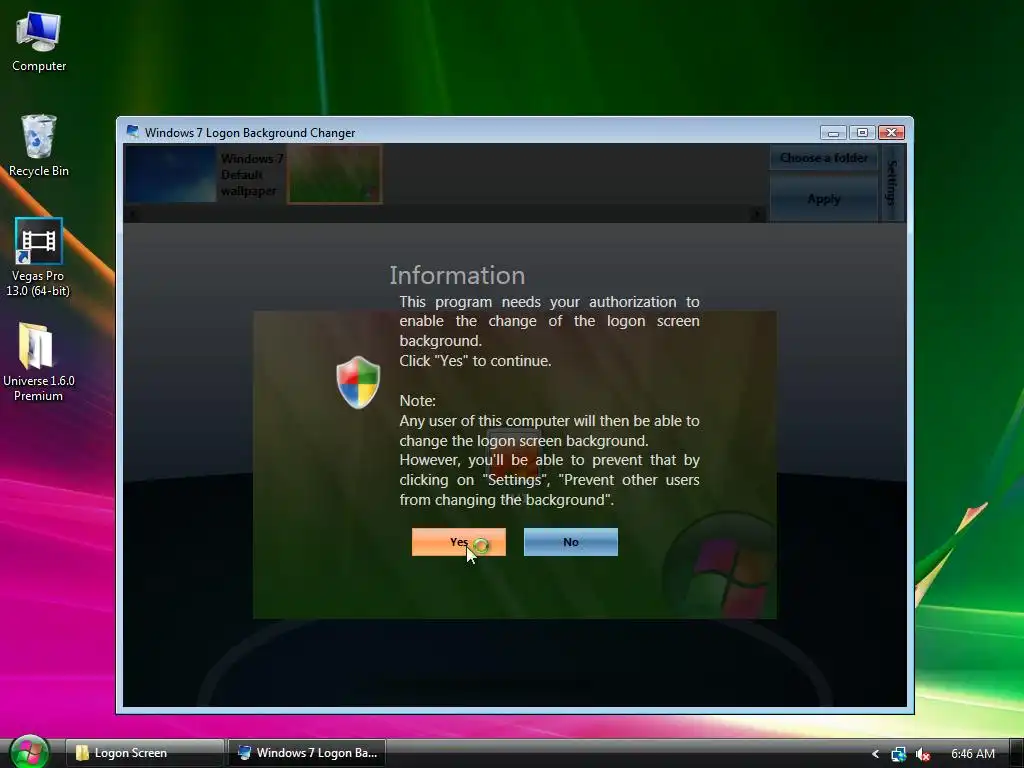Open the vertical Settings tab
Screen dimensions: 1024x768
891,183
